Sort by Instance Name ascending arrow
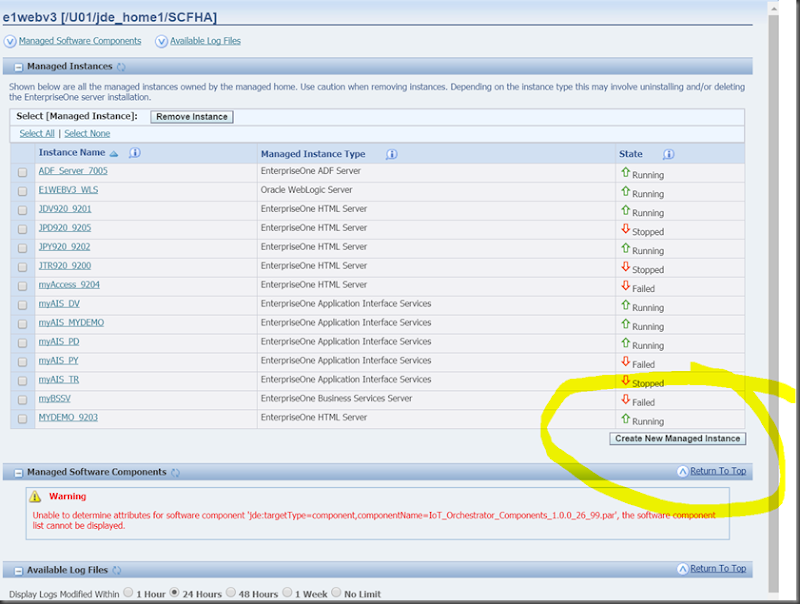The height and width of the screenshot is (604, 800). 114,154
